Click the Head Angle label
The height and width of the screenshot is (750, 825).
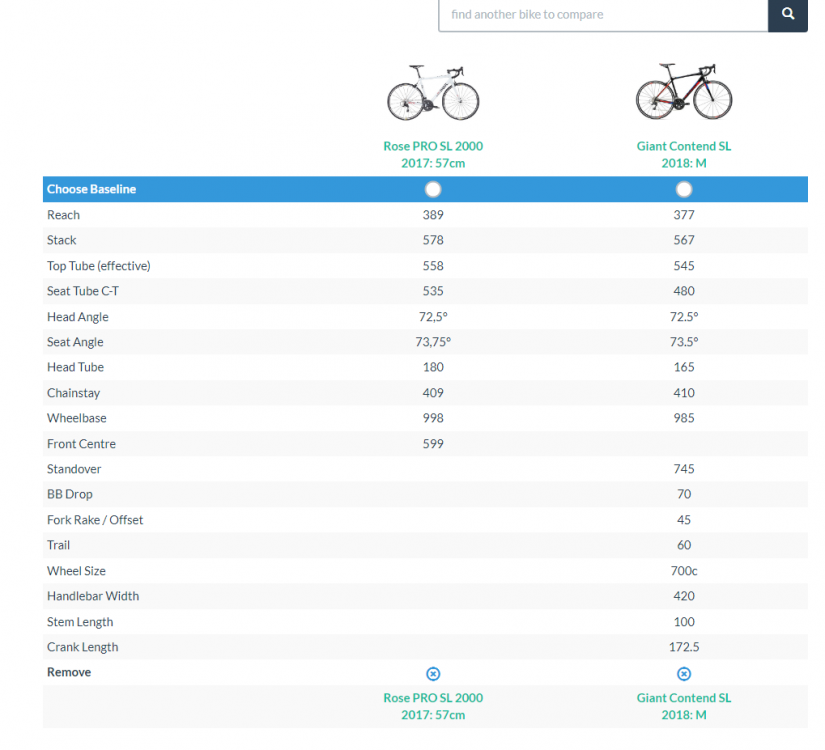click(77, 317)
